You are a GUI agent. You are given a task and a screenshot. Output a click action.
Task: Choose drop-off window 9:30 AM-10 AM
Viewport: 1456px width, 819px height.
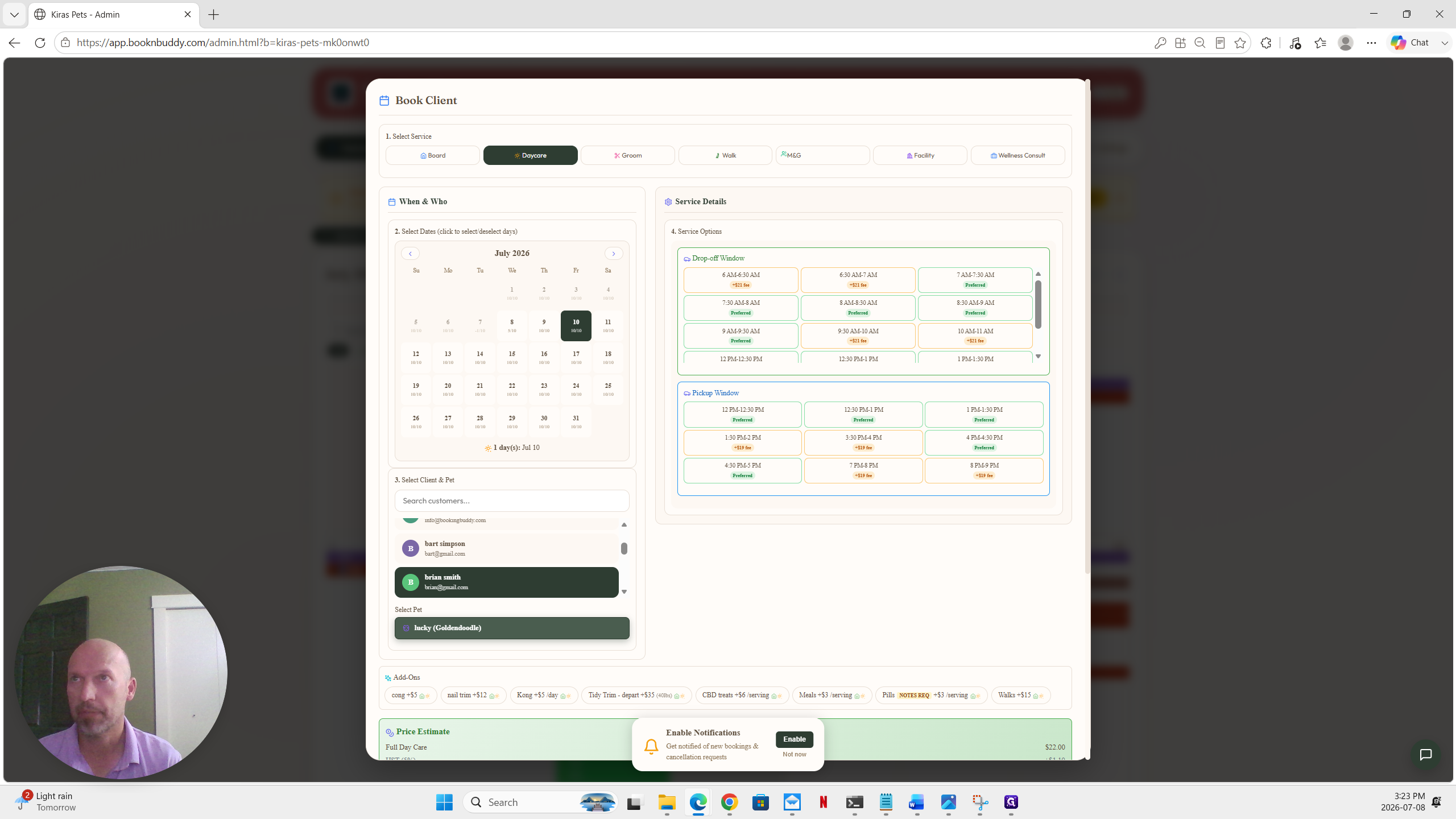858,336
